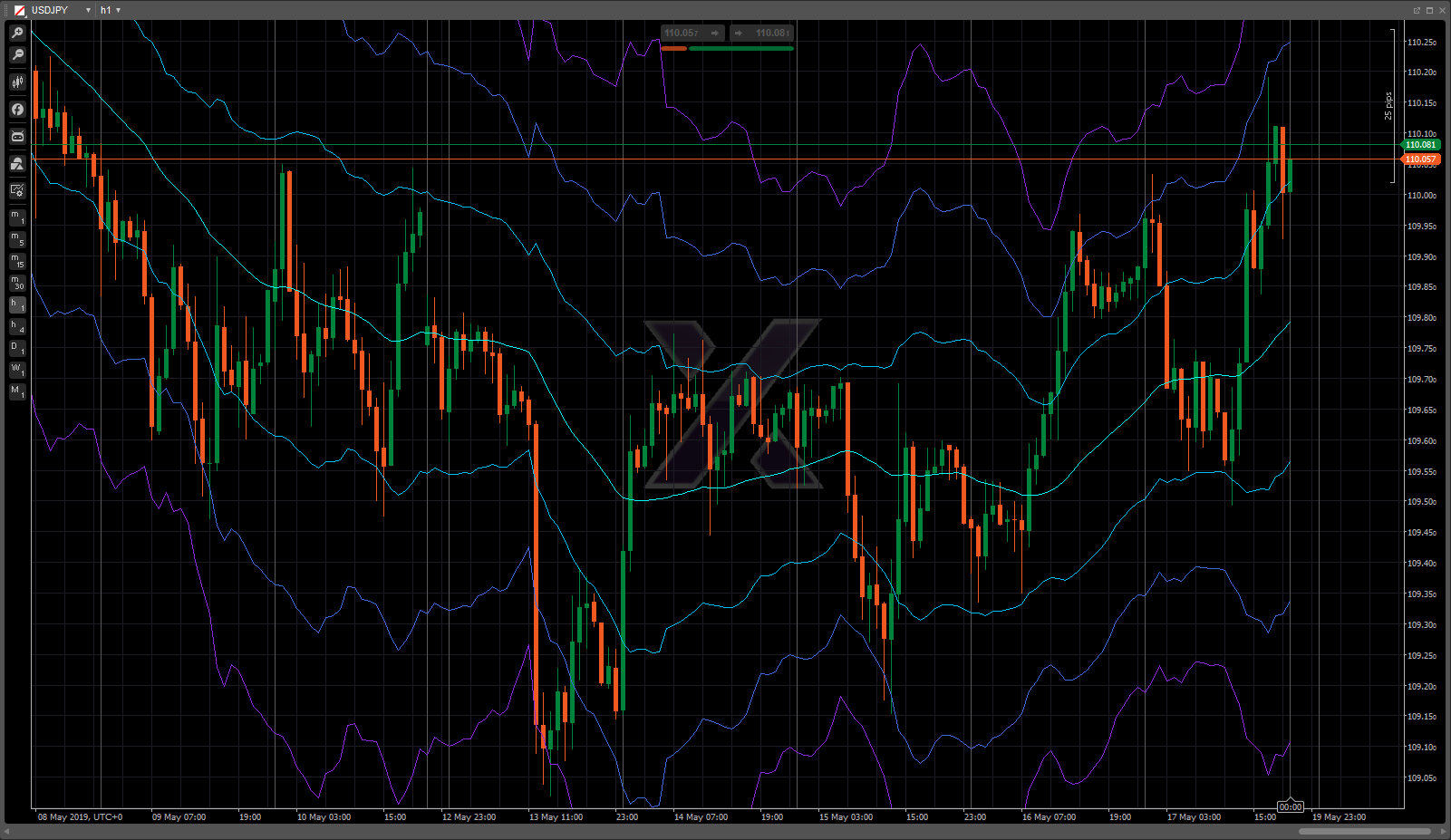This screenshot has width=1451, height=840.
Task: Click the 00:00 time axis marker
Action: [1291, 806]
